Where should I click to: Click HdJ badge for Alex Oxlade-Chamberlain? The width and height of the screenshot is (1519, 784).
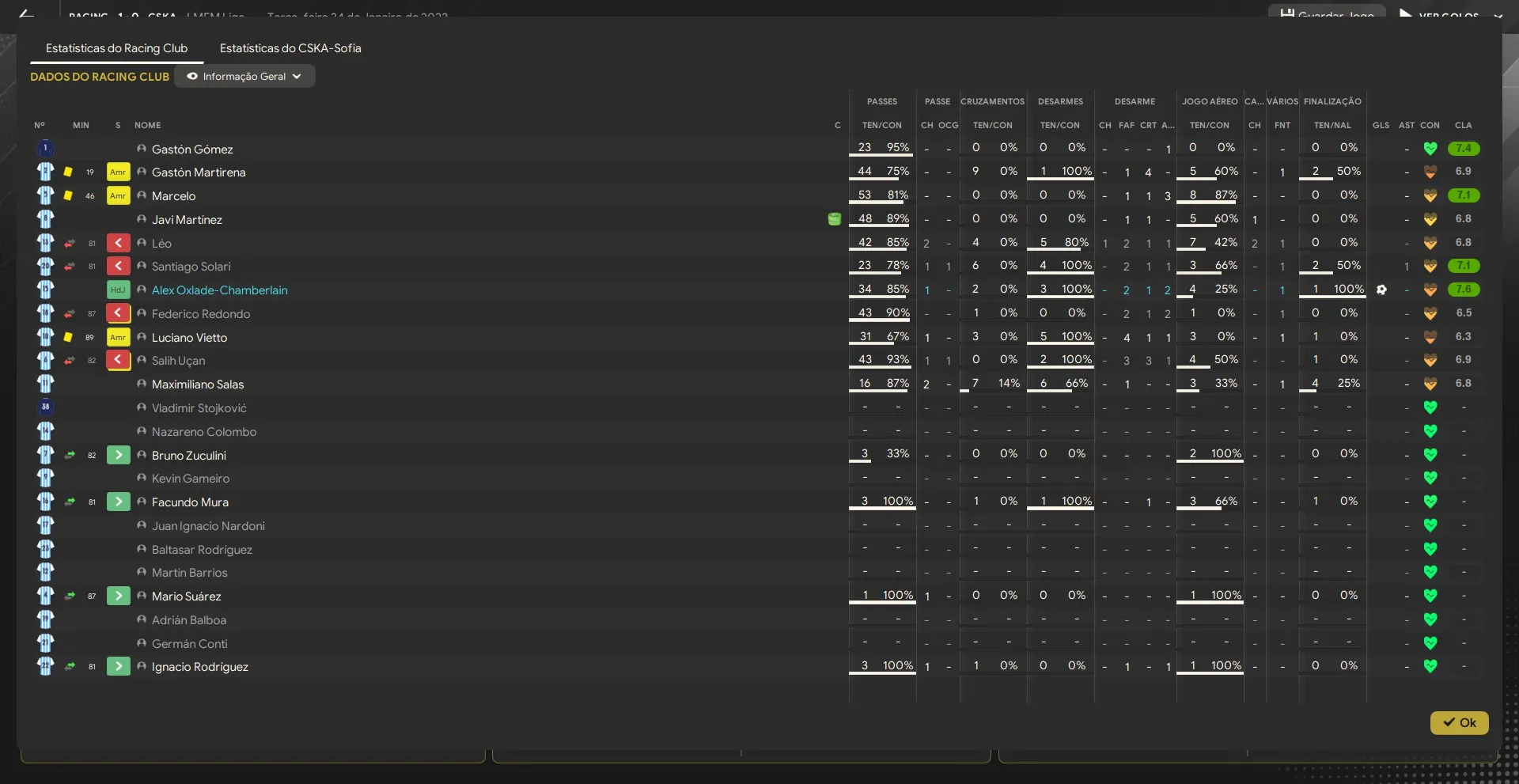tap(118, 290)
